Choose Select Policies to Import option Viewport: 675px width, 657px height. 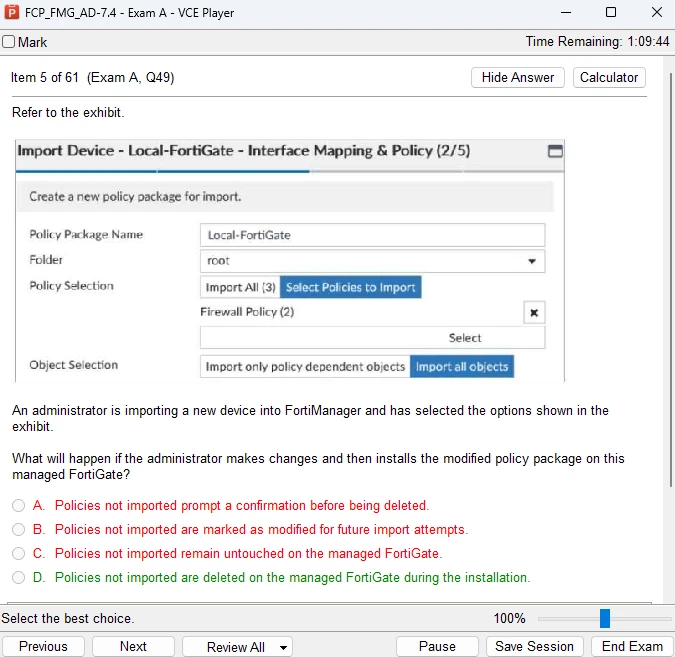coord(350,287)
